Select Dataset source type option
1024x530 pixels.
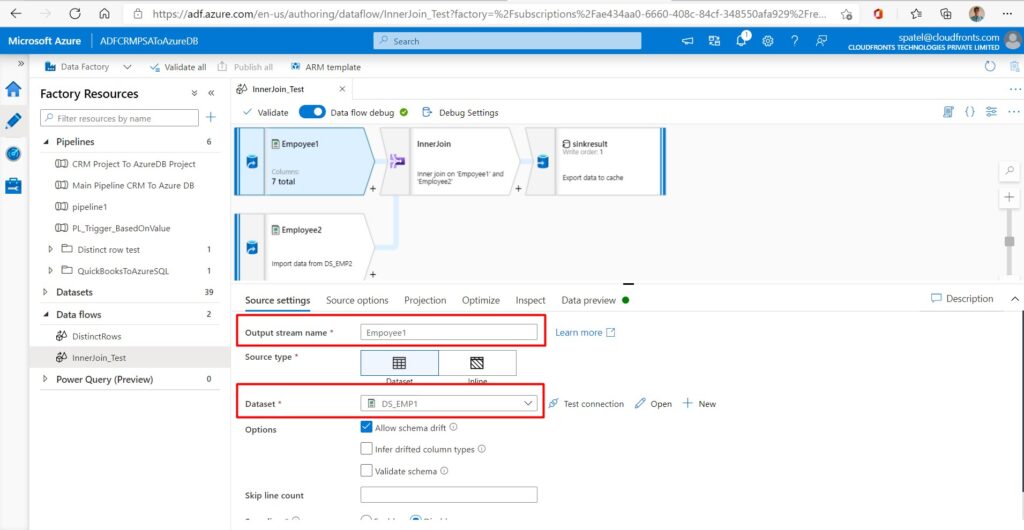(x=399, y=364)
